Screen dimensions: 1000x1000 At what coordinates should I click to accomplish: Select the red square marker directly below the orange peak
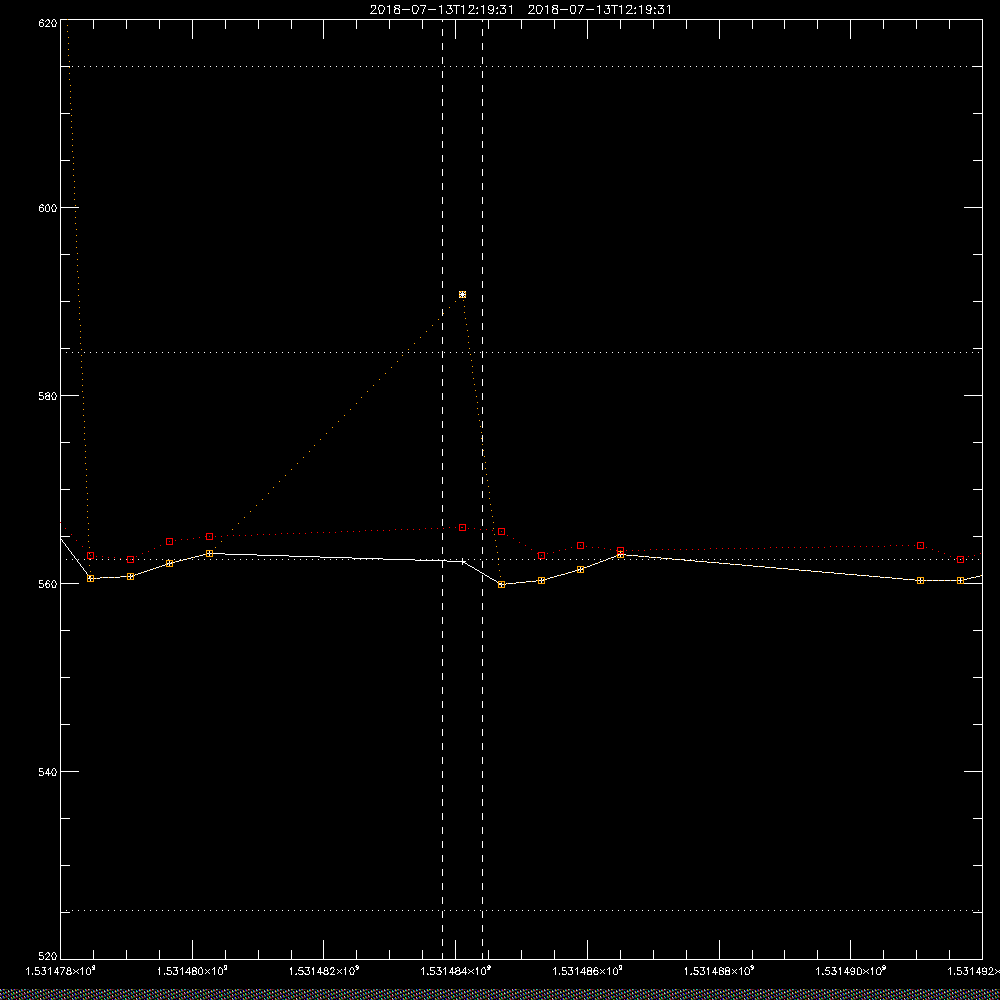pyautogui.click(x=462, y=527)
